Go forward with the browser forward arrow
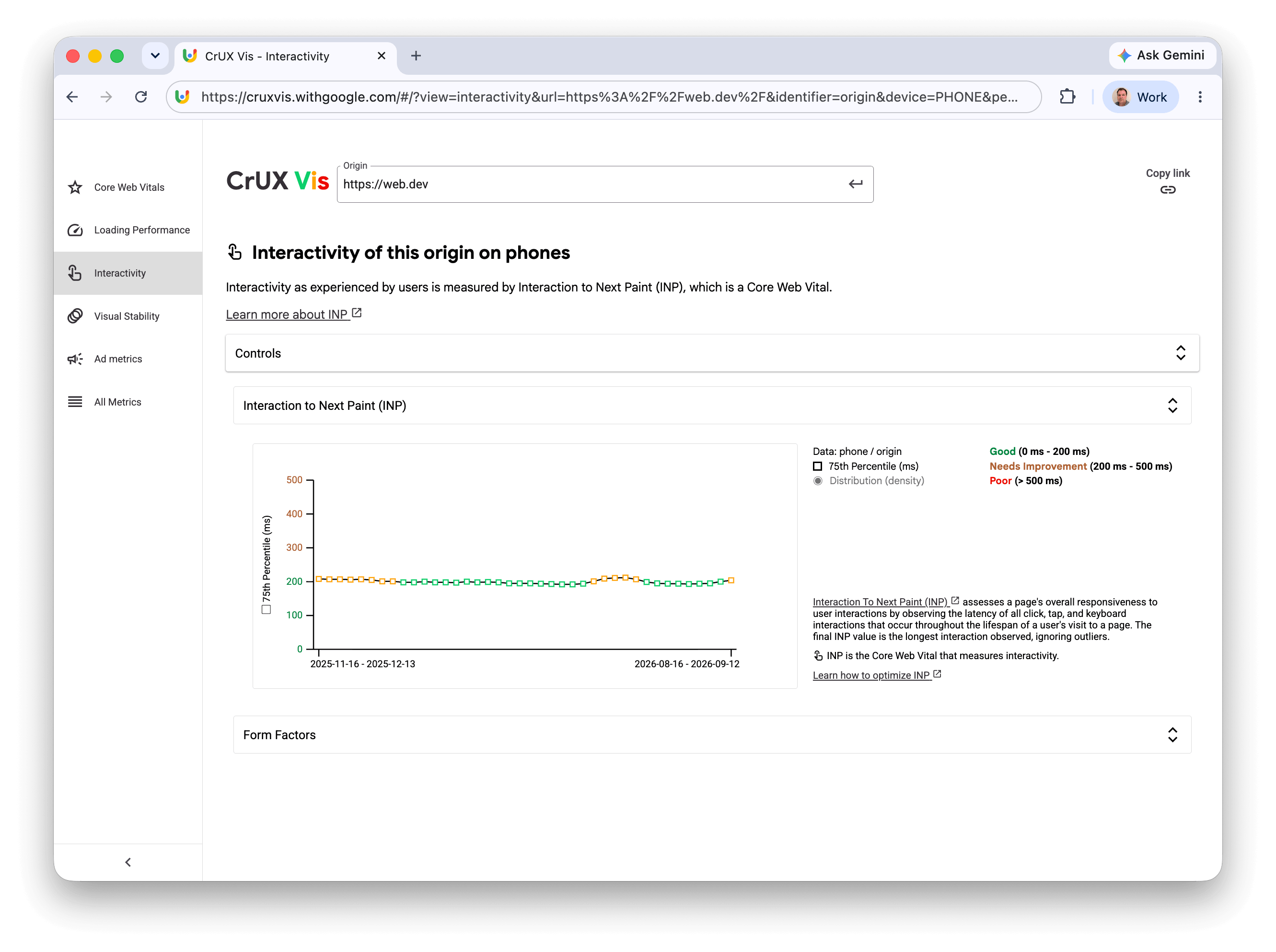The image size is (1276, 952). pyautogui.click(x=106, y=97)
